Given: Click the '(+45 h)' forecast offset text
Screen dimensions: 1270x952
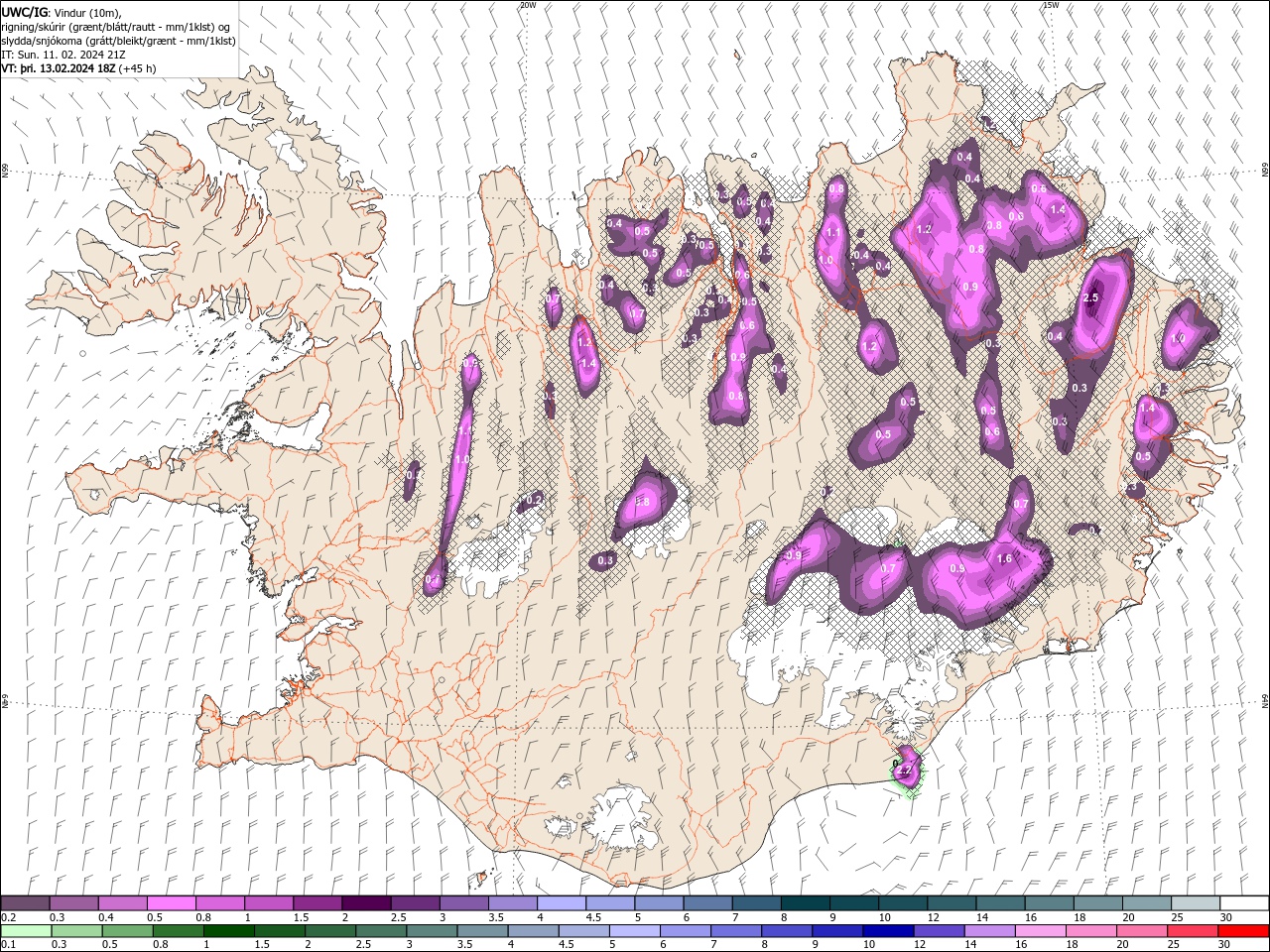Looking at the screenshot, I should point(137,68).
